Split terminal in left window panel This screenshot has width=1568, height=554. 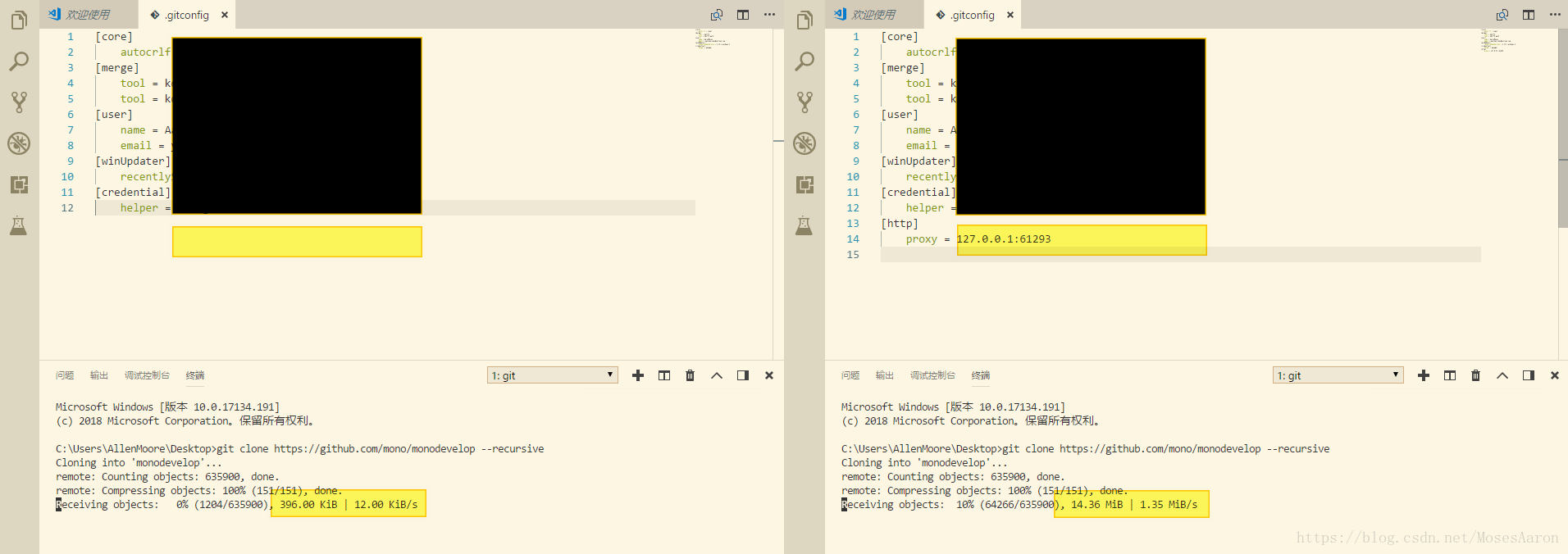click(x=664, y=375)
